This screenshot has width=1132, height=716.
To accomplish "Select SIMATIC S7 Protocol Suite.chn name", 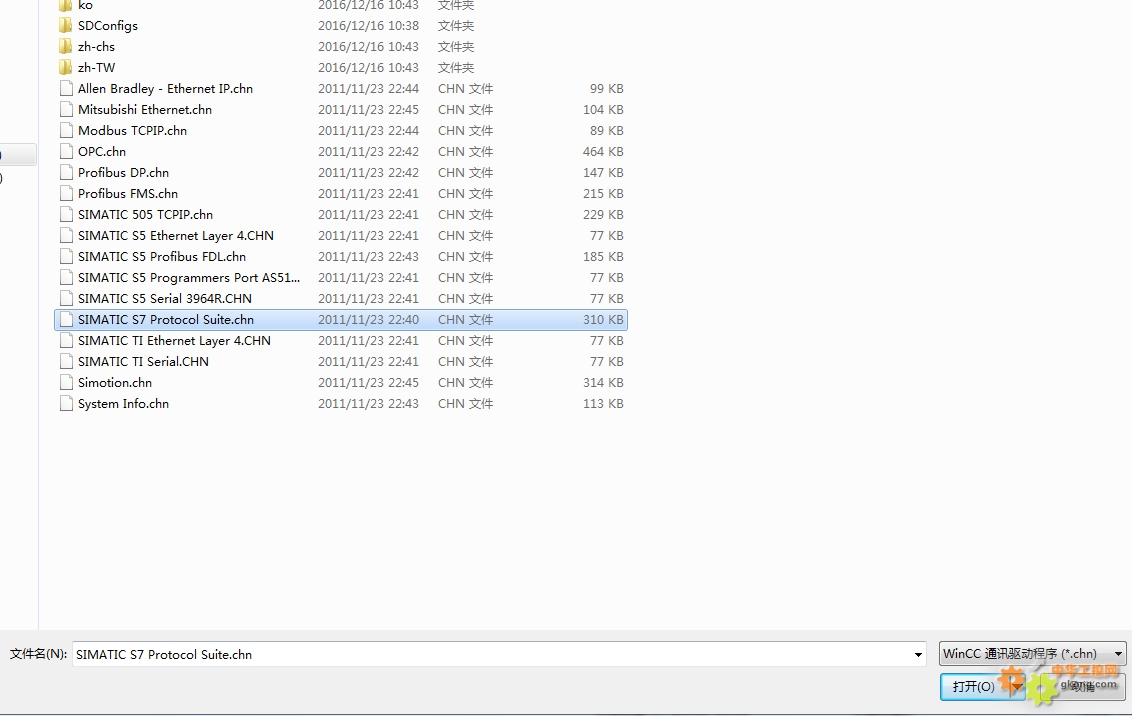I will click(166, 320).
